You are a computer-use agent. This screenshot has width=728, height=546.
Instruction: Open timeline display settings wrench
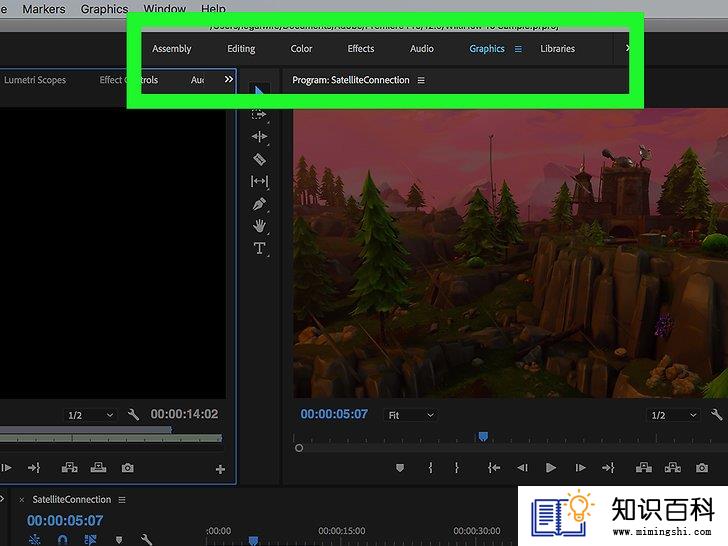coord(146,540)
